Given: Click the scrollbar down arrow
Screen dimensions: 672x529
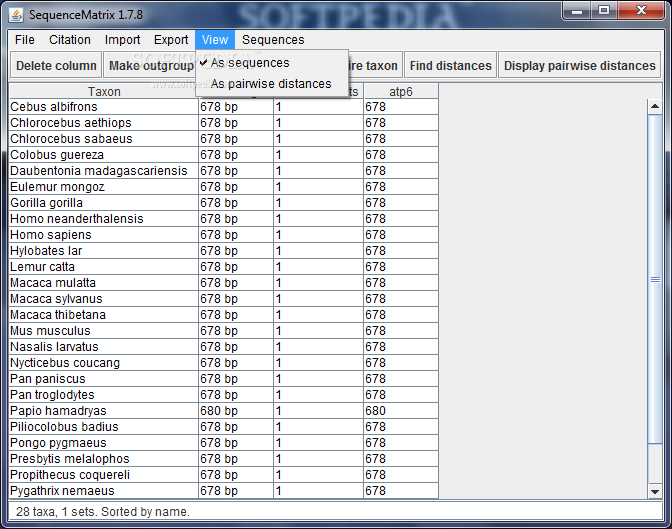Looking at the screenshot, I should pyautogui.click(x=655, y=491).
